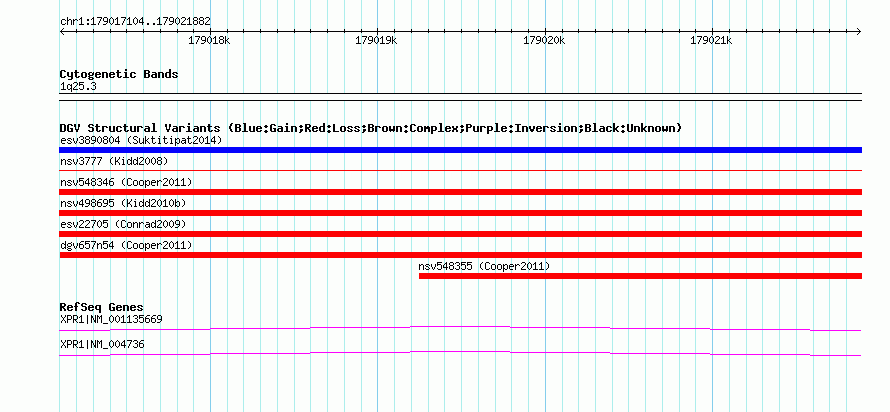890x412 pixels.
Task: Select variant label nsv548355 (Cooper2011)
Action: tap(484, 266)
